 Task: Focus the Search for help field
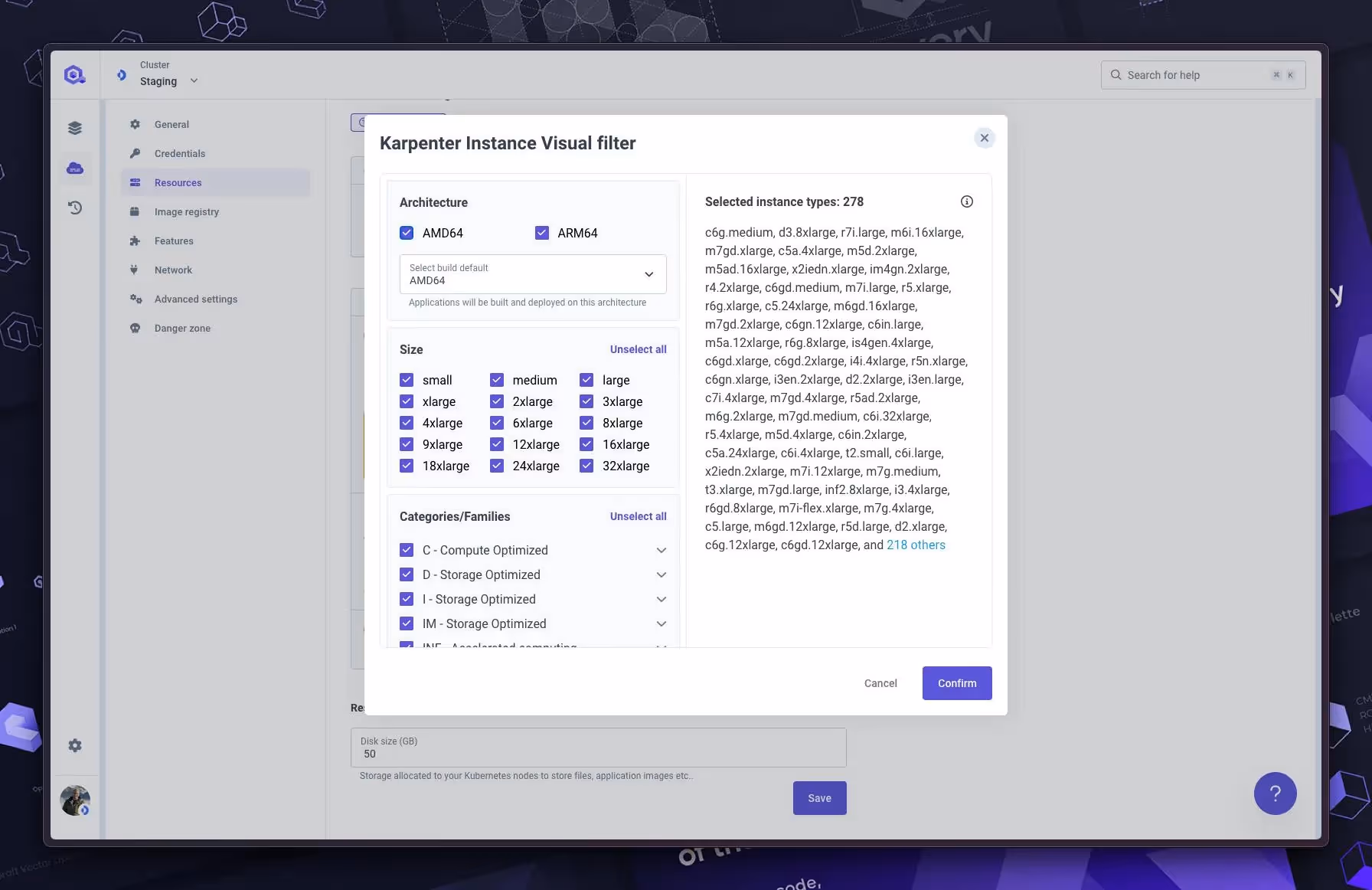point(1203,75)
